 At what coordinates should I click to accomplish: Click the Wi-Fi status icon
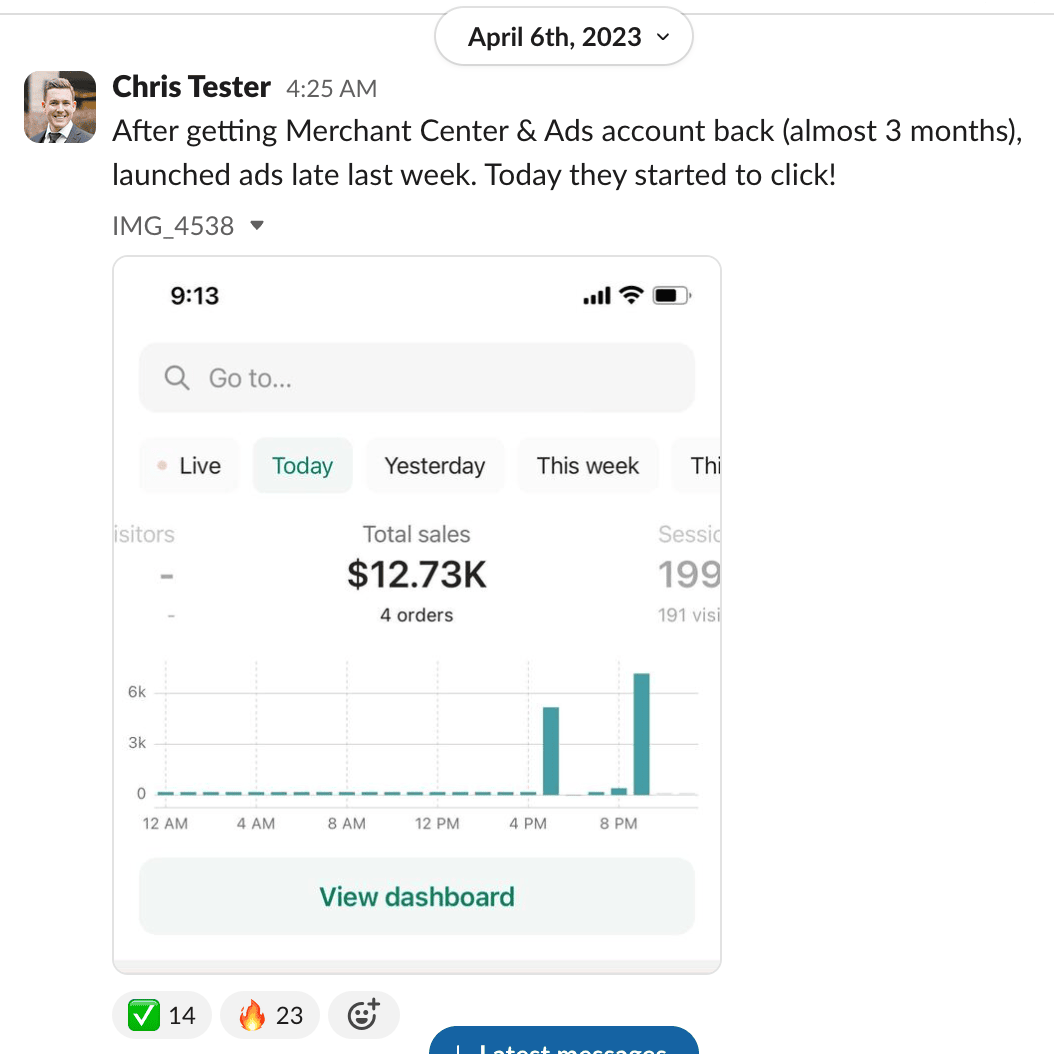point(631,296)
